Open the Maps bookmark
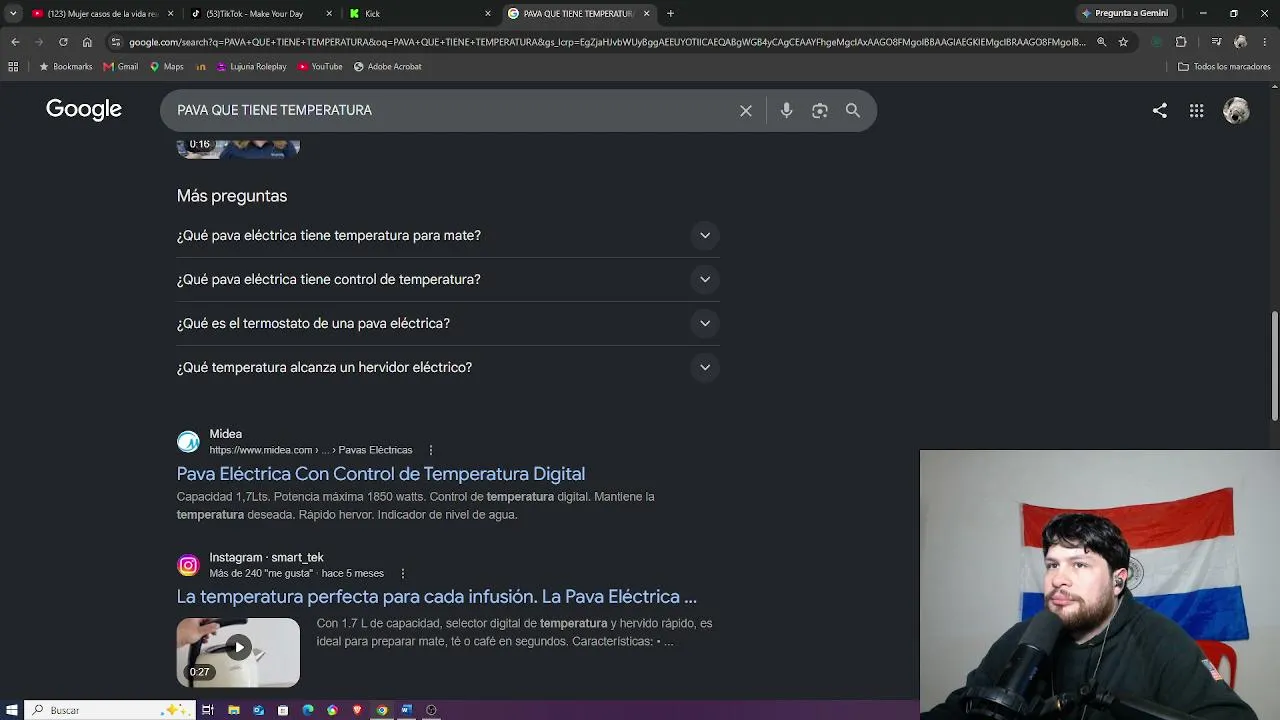 (x=167, y=67)
